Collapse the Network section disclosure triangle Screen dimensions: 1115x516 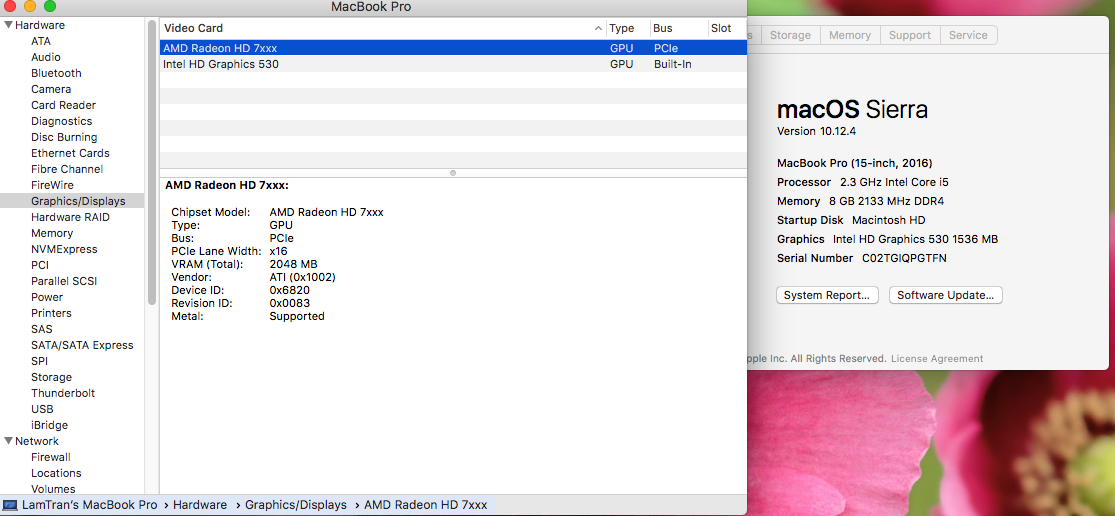click(x=8, y=441)
